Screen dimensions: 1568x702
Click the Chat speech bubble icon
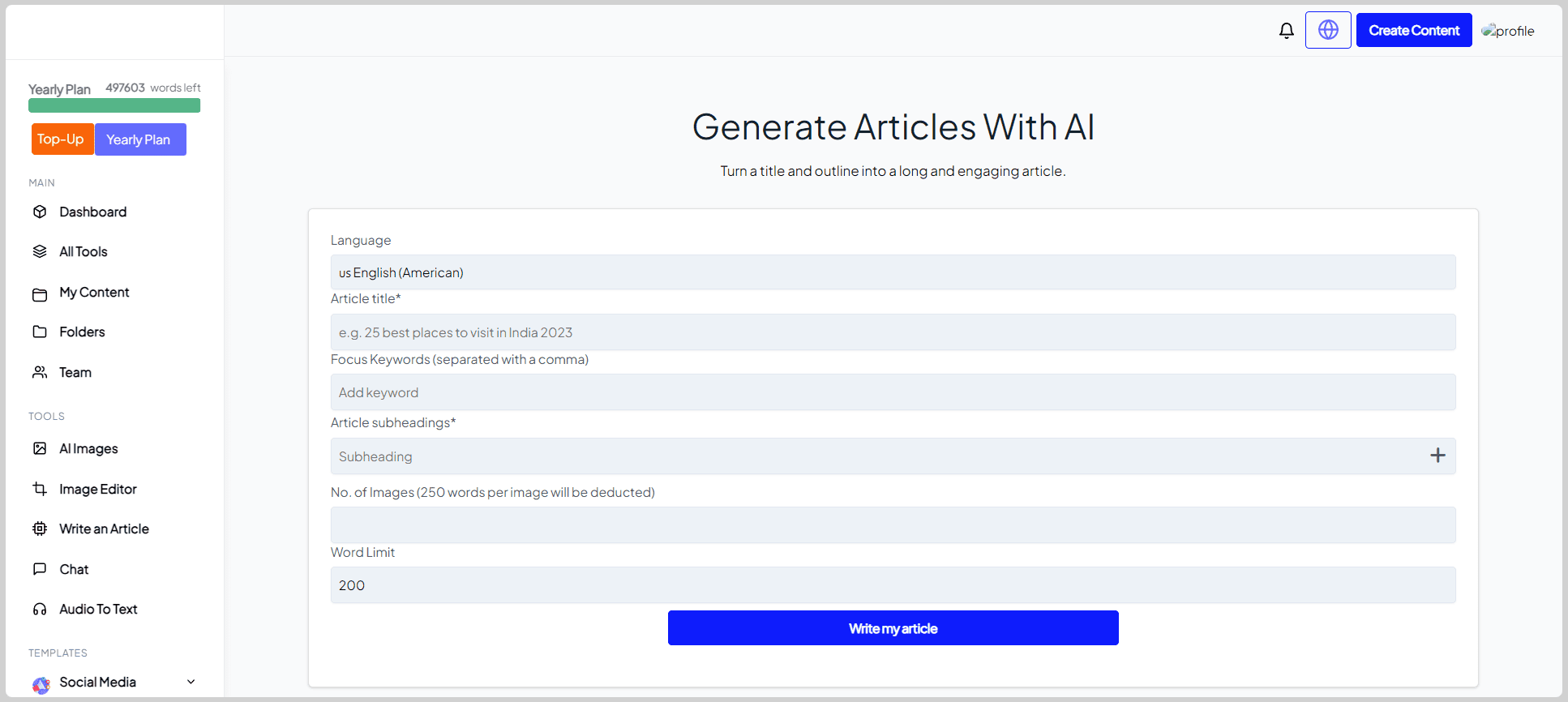point(40,569)
